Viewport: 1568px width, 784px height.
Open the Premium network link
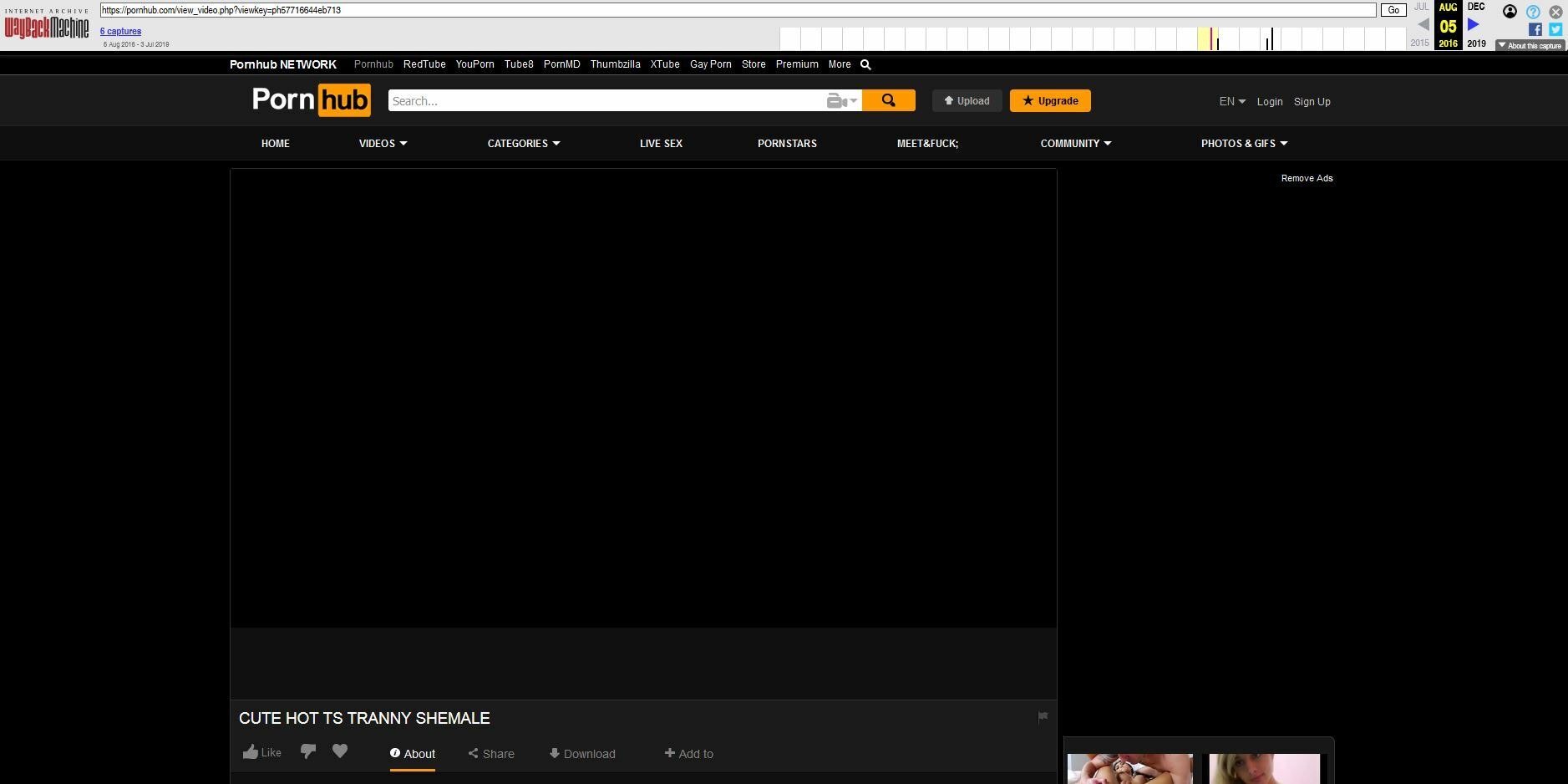tap(797, 64)
